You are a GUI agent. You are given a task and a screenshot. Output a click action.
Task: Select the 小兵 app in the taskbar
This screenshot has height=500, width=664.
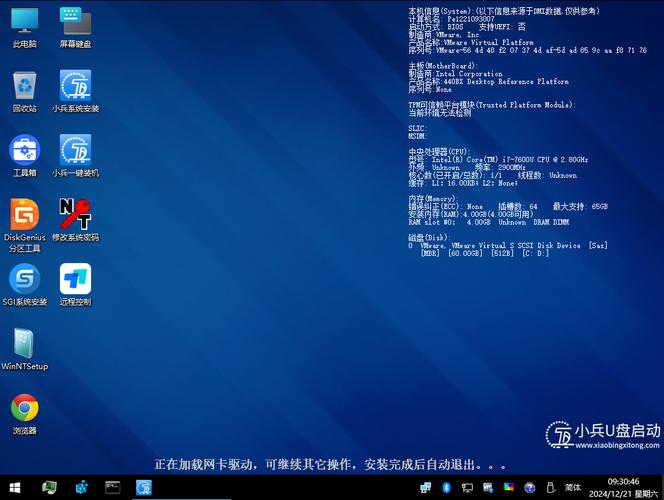point(145,487)
